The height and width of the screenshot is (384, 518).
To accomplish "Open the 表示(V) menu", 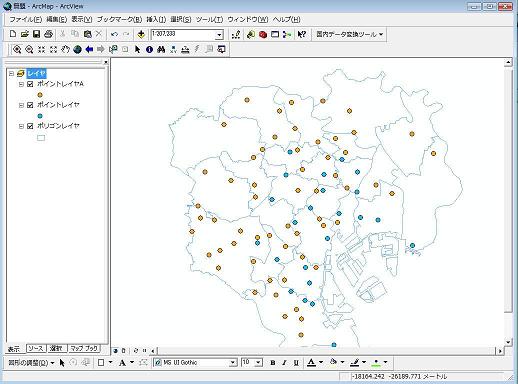I will pyautogui.click(x=82, y=19).
